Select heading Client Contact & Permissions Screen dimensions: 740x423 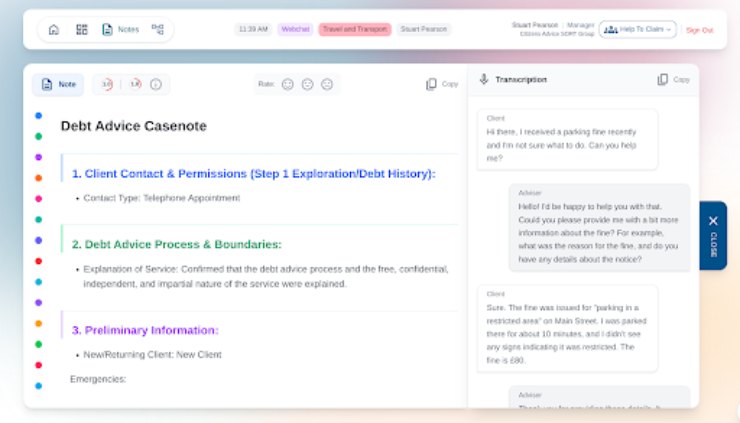tap(253, 174)
